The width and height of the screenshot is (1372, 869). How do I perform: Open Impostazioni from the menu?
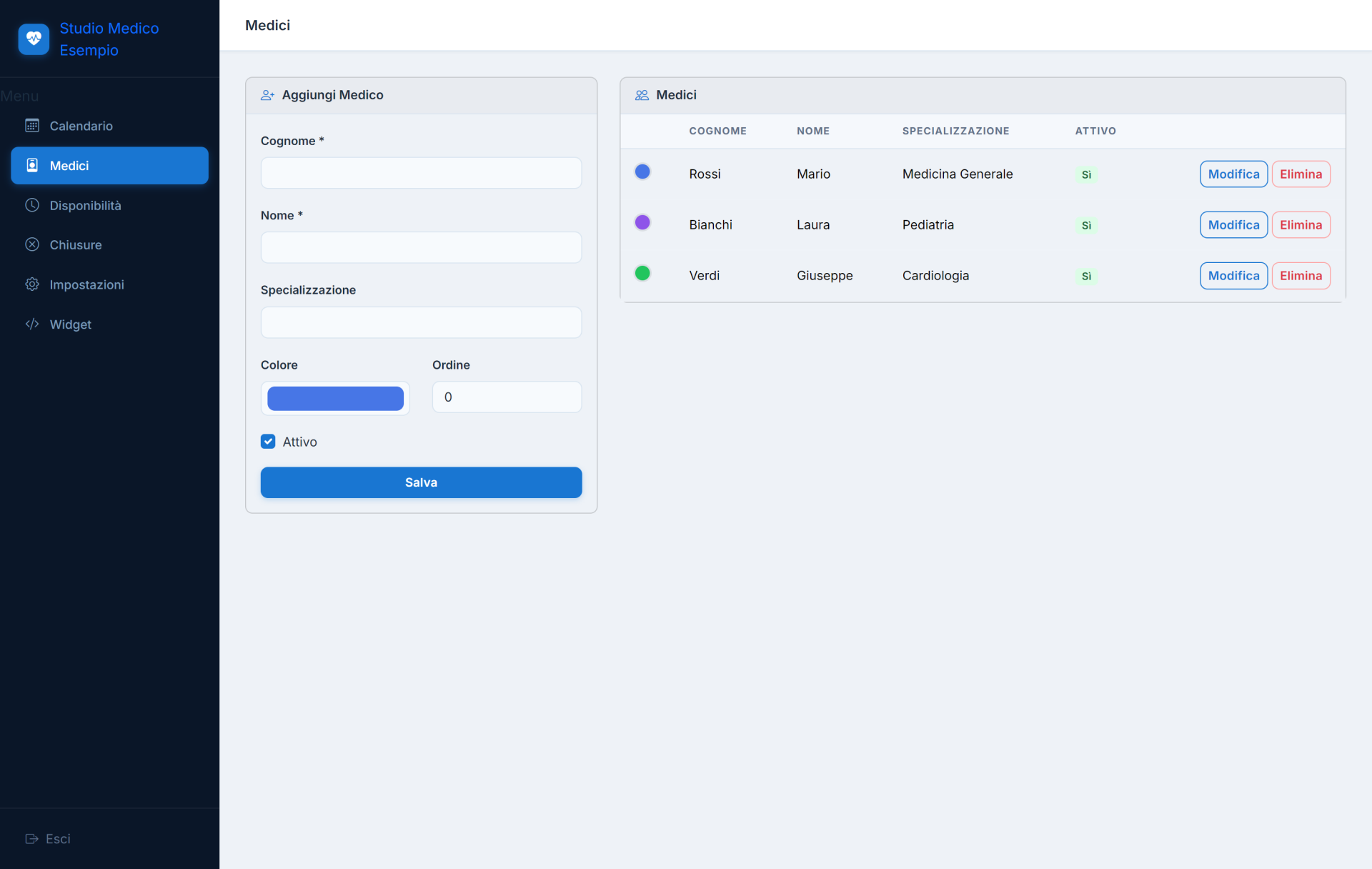(x=109, y=284)
